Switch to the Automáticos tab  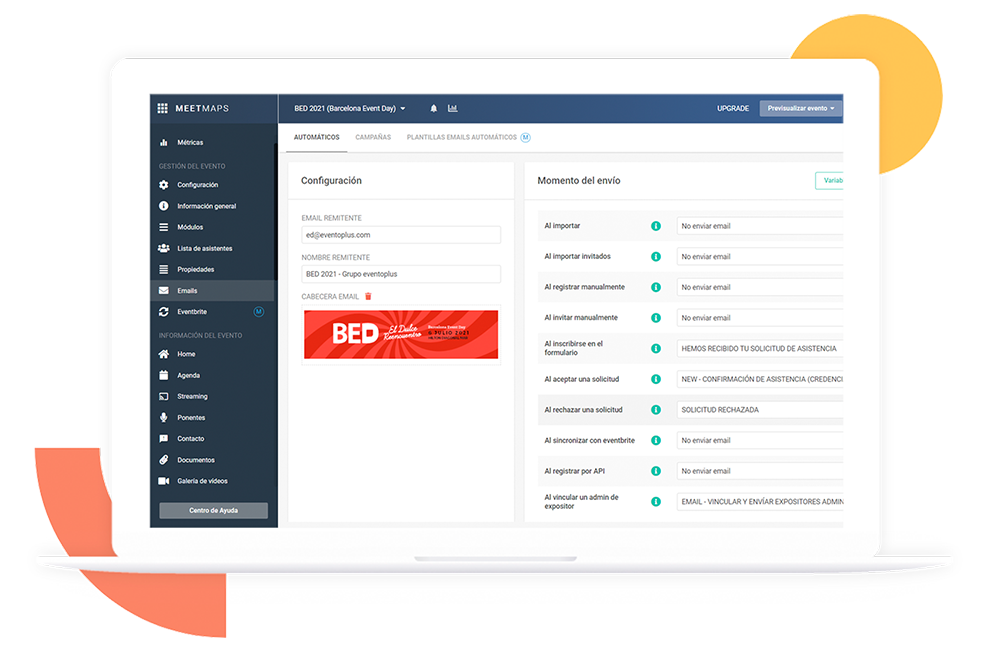[316, 137]
